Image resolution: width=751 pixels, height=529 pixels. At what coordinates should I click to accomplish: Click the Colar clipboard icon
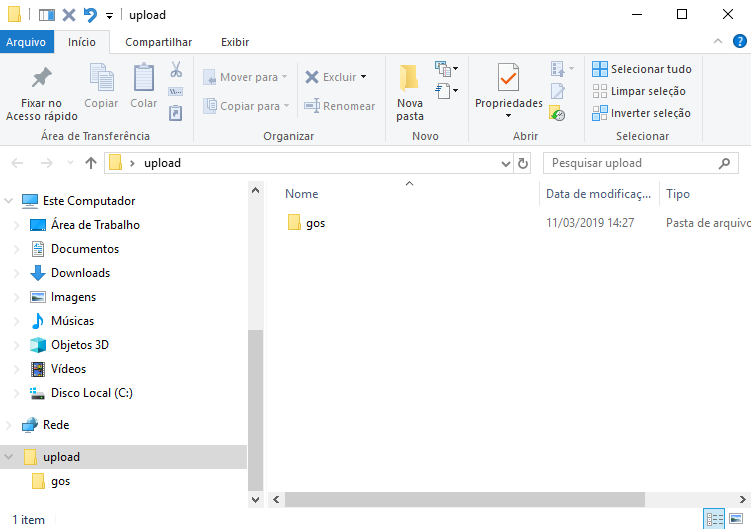pos(144,77)
